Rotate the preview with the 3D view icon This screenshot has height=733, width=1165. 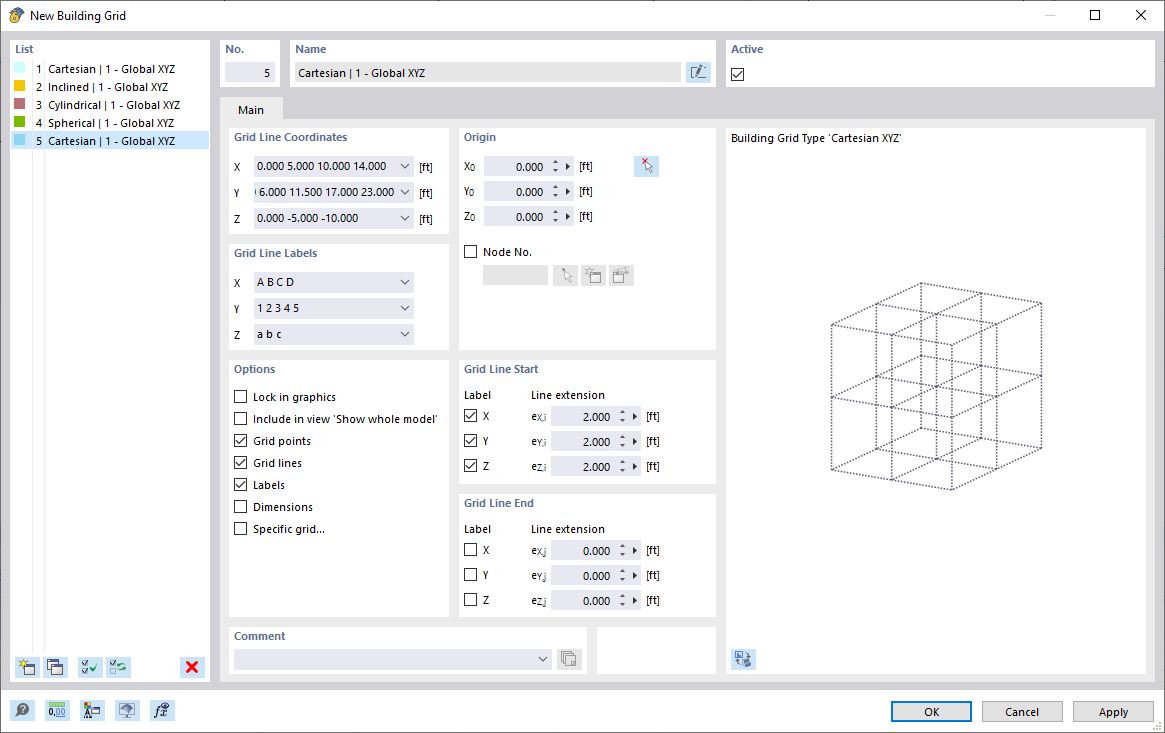point(742,659)
